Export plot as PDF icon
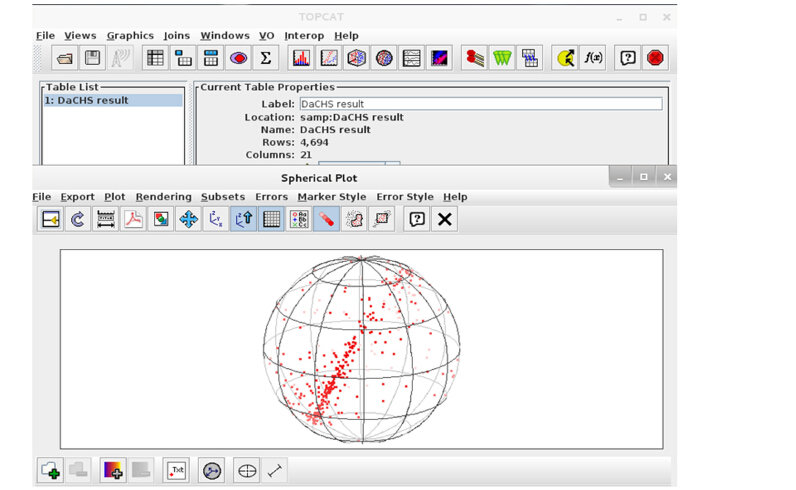796x490 pixels. click(x=133, y=219)
